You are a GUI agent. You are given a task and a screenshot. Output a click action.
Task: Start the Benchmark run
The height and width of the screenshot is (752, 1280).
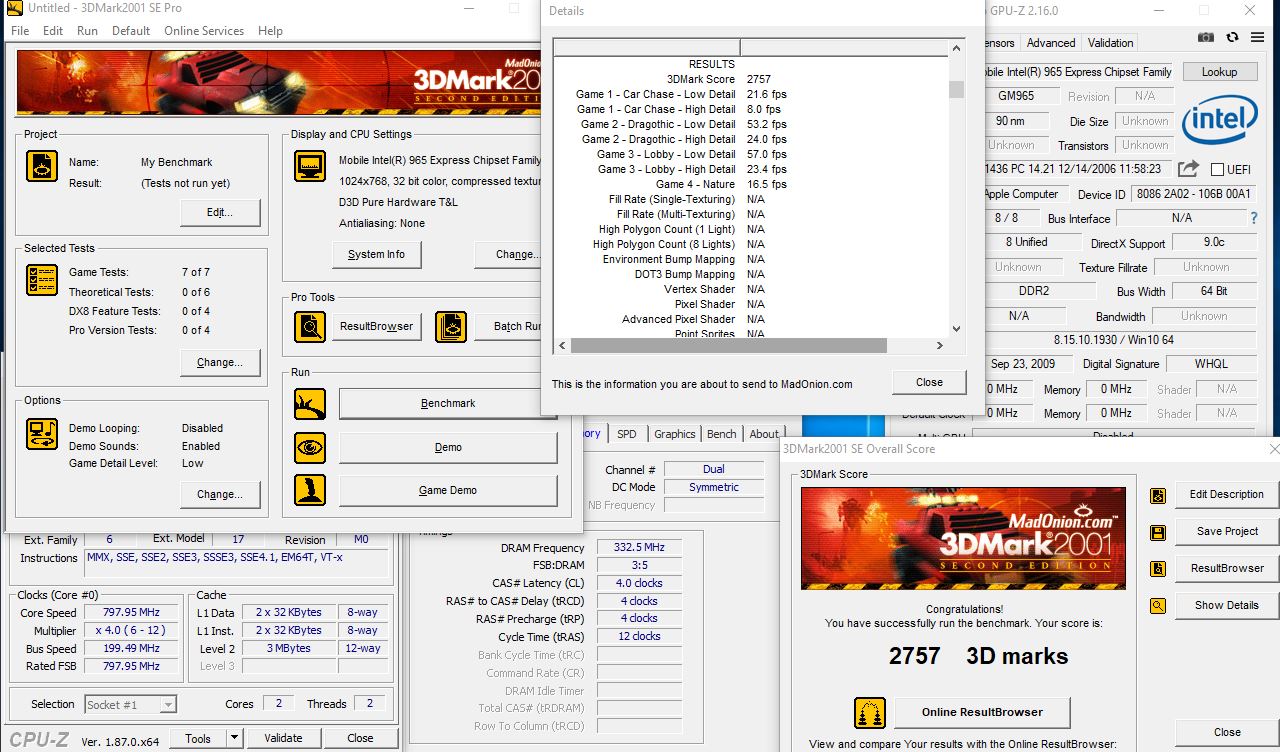[448, 404]
